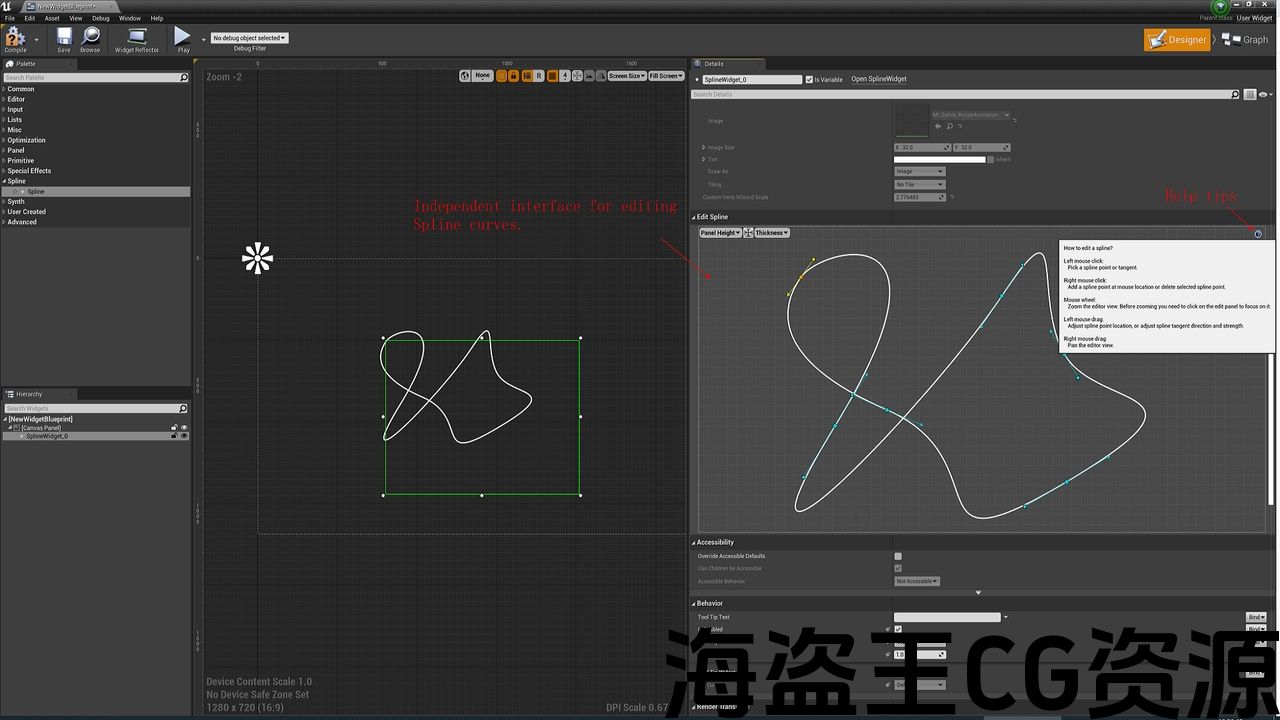The image size is (1280, 720).
Task: Open the Asset menu
Action: 52,18
